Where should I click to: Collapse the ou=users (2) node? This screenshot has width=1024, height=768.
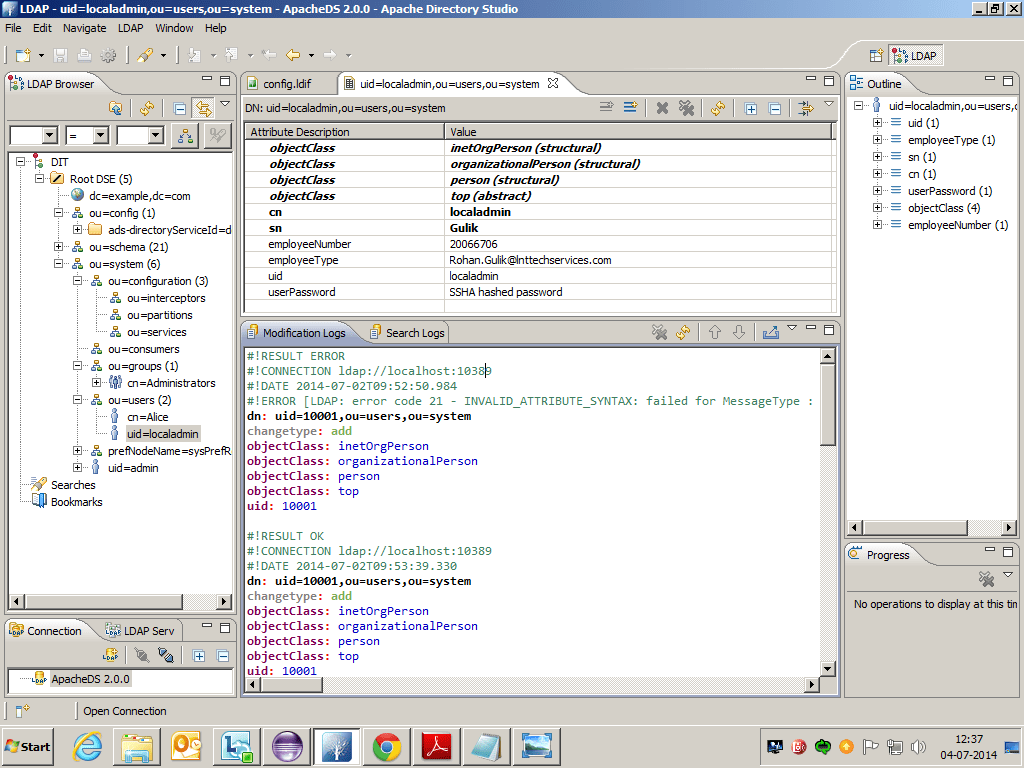[x=78, y=400]
